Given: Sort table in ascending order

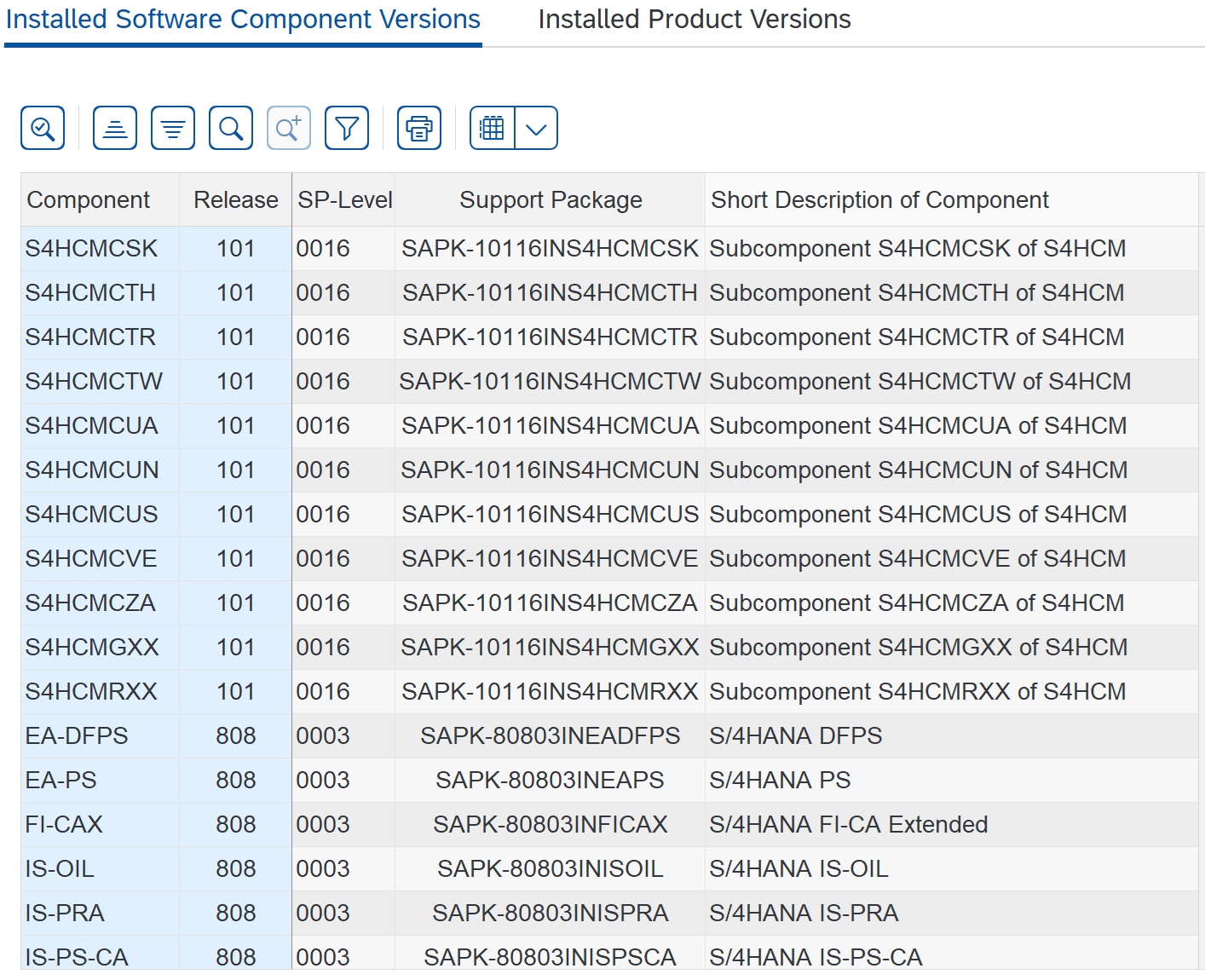Looking at the screenshot, I should tap(115, 128).
